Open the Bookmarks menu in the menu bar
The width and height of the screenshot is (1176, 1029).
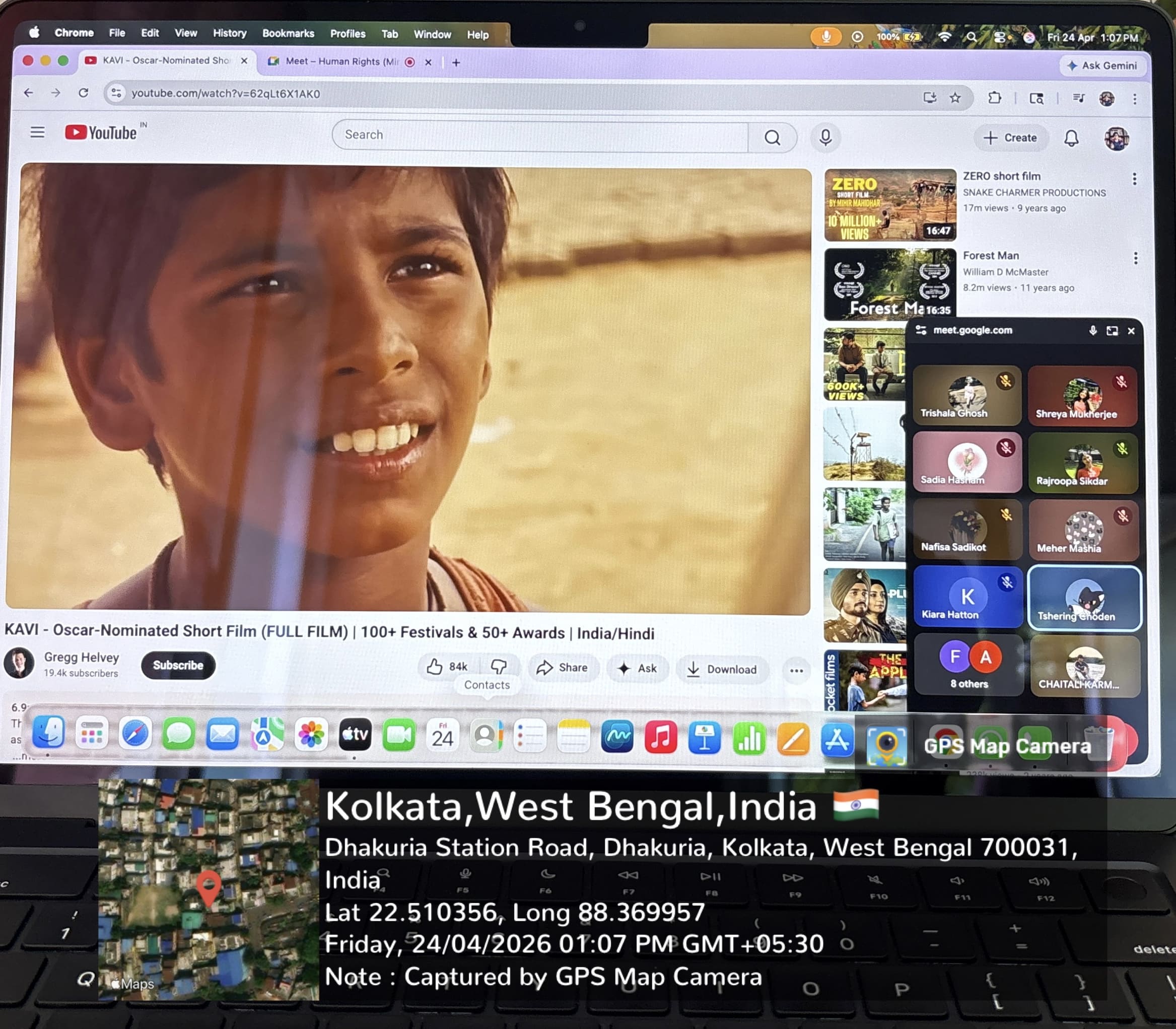288,33
